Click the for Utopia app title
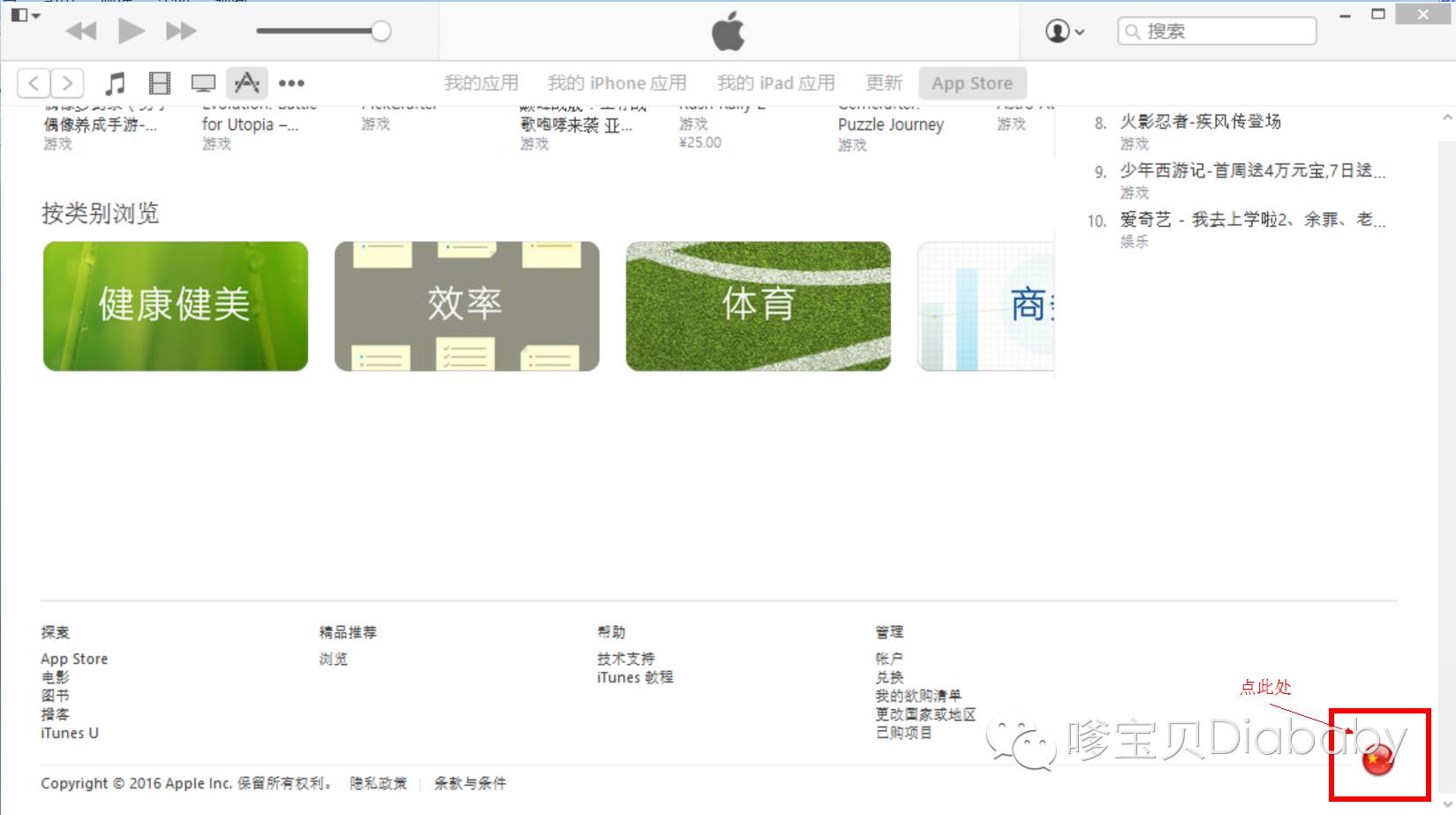This screenshot has width=1456, height=815. [251, 125]
